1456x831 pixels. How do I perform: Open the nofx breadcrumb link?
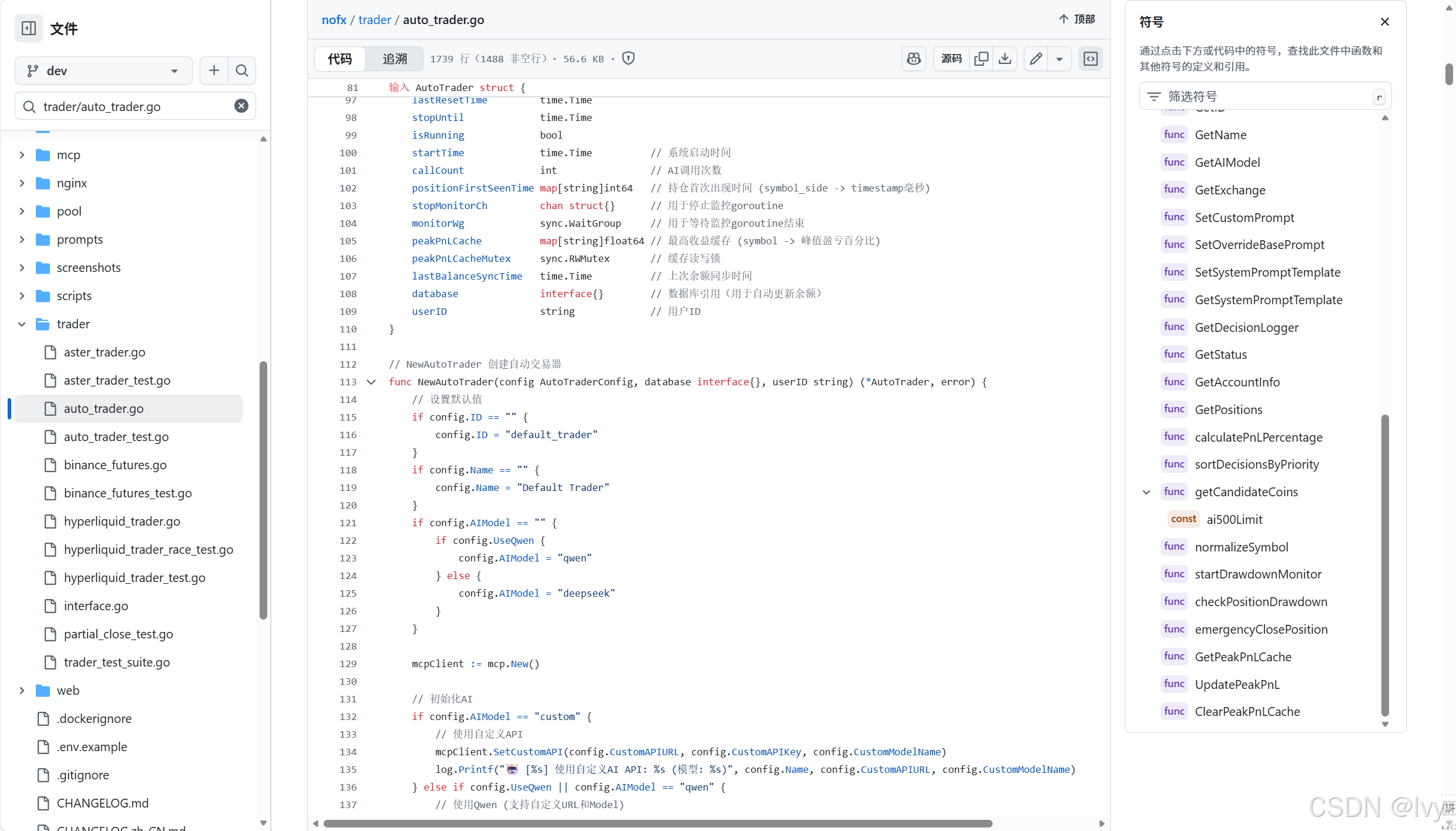point(334,20)
